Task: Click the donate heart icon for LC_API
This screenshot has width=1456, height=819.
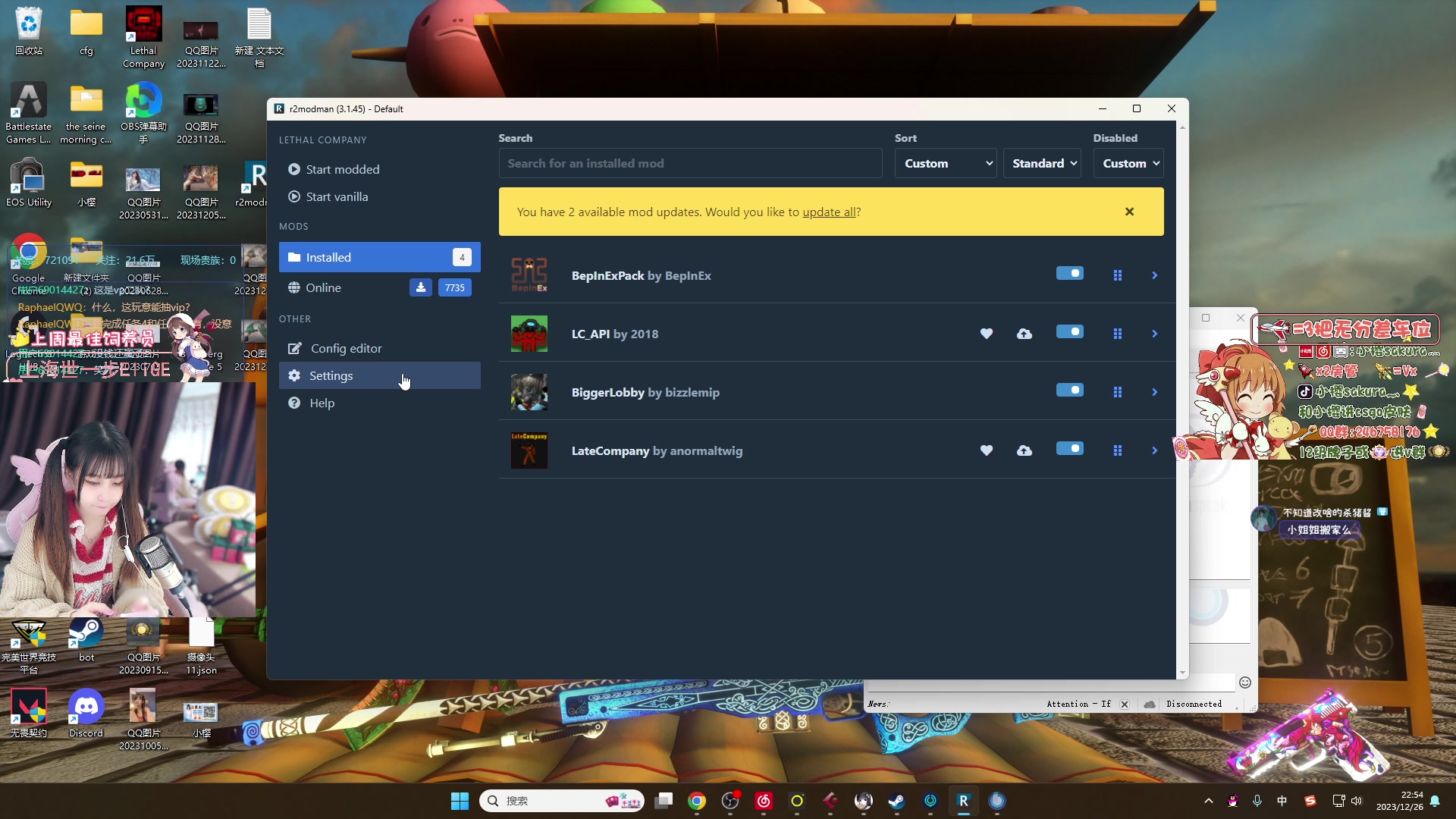Action: pos(986,334)
